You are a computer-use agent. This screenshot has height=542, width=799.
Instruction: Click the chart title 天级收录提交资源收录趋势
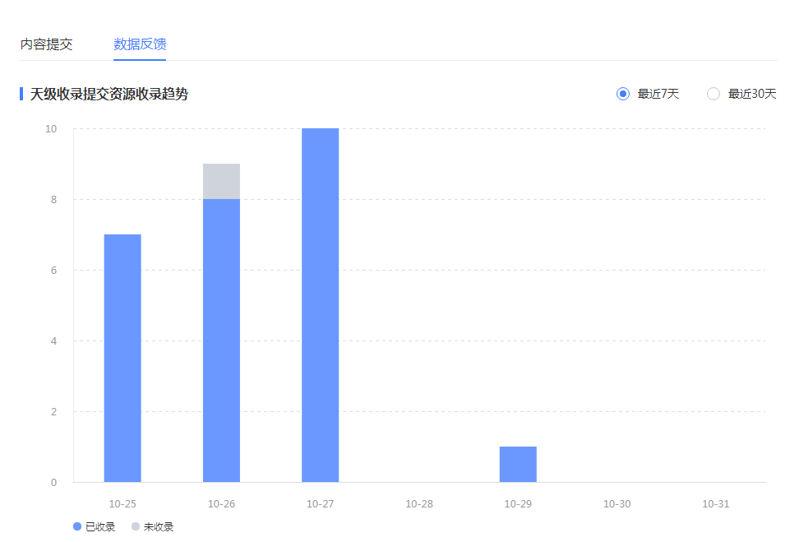tap(109, 94)
